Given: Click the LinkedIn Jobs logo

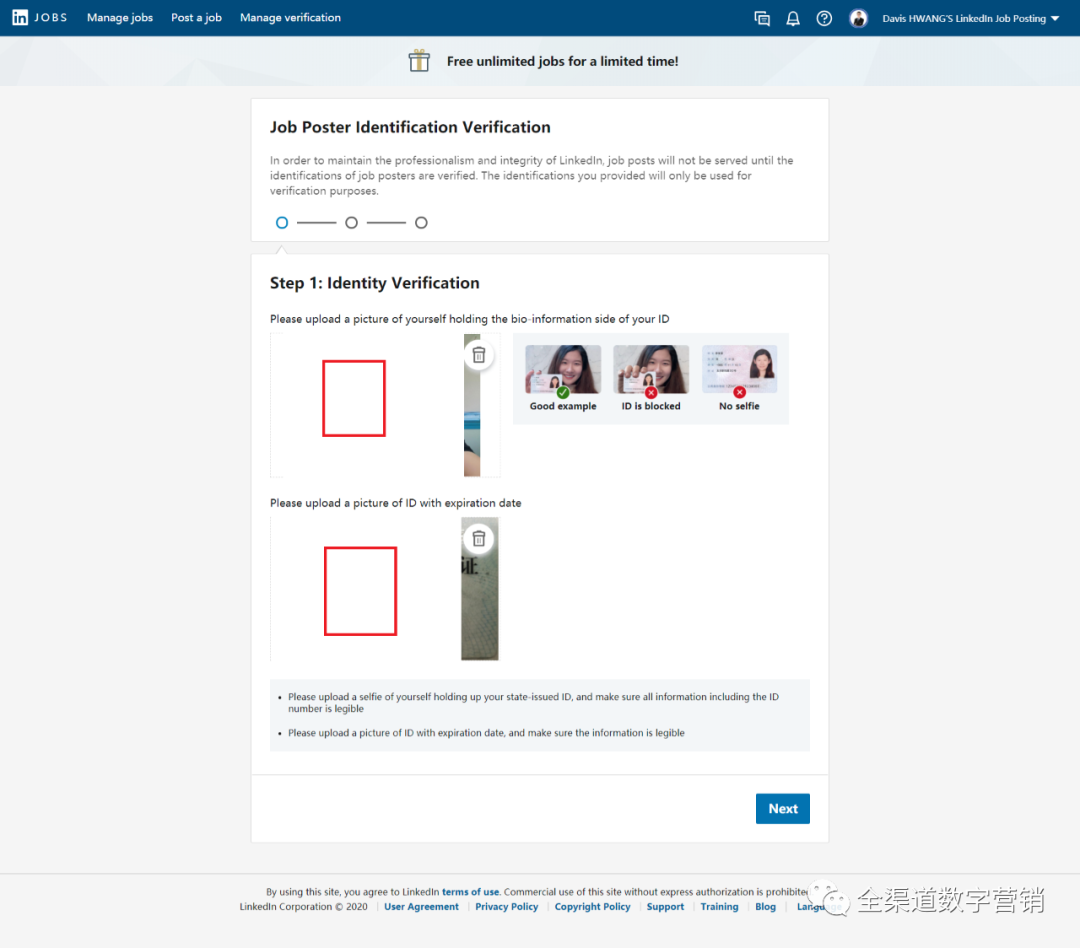Looking at the screenshot, I should coord(40,18).
